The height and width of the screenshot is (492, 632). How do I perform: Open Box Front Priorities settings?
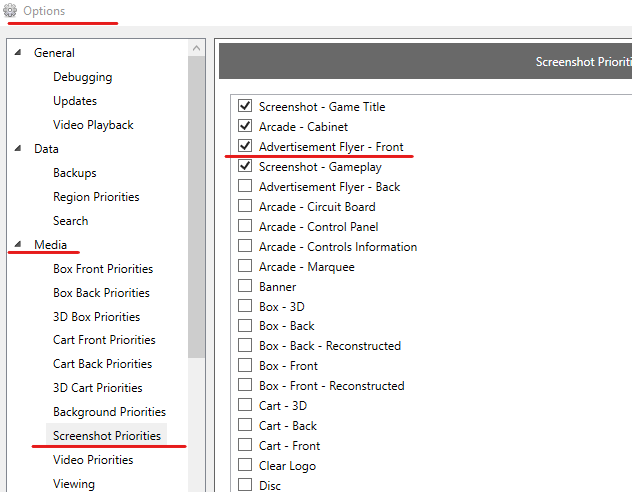click(x=103, y=269)
